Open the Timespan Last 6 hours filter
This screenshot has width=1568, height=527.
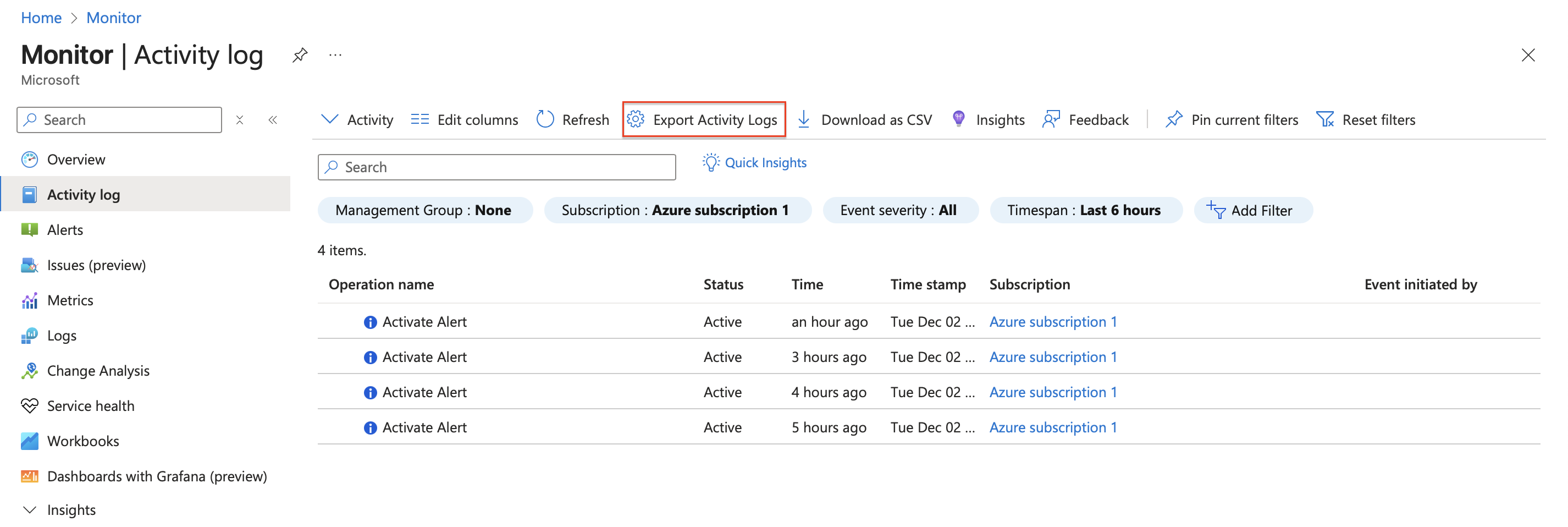tap(1085, 210)
